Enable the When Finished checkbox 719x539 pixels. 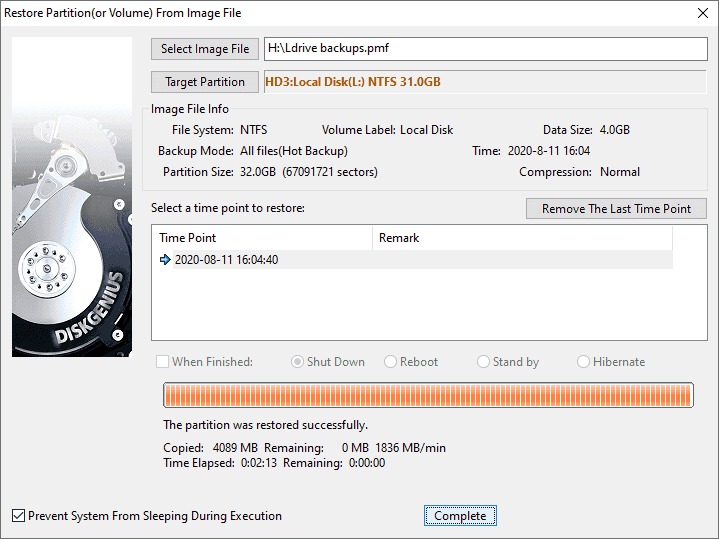[x=162, y=362]
